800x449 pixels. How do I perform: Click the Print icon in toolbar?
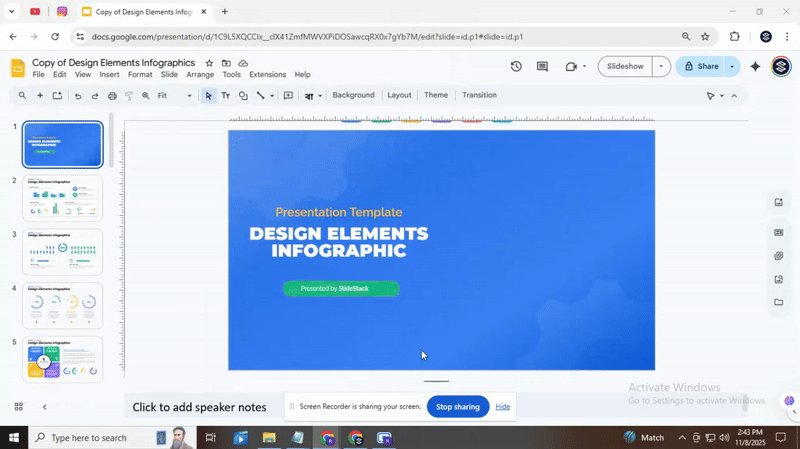[x=112, y=96]
